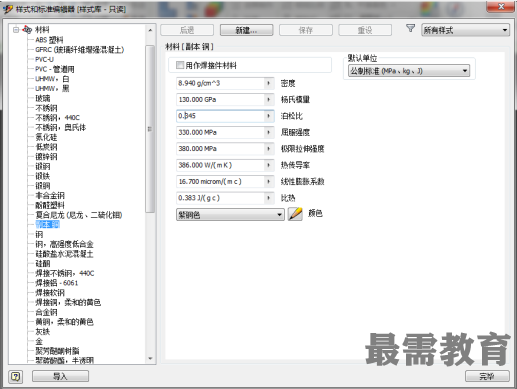
Task: Click the 保存 button
Action: [306, 30]
